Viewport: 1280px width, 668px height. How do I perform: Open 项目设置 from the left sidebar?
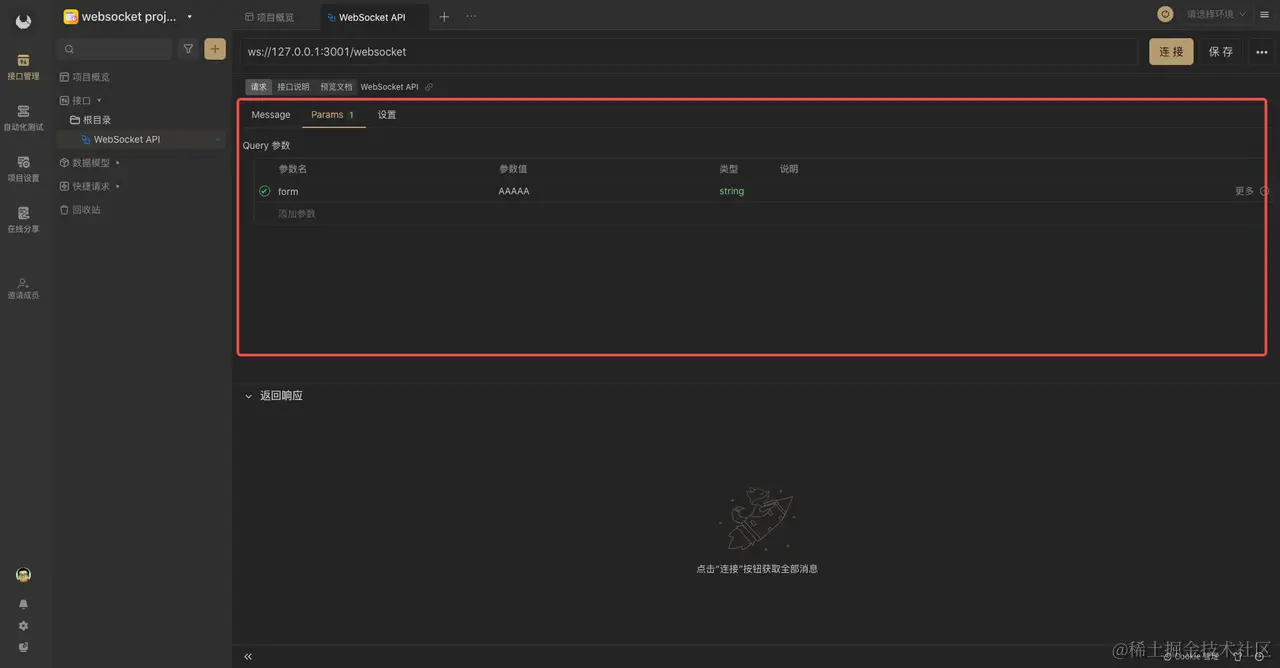click(23, 167)
